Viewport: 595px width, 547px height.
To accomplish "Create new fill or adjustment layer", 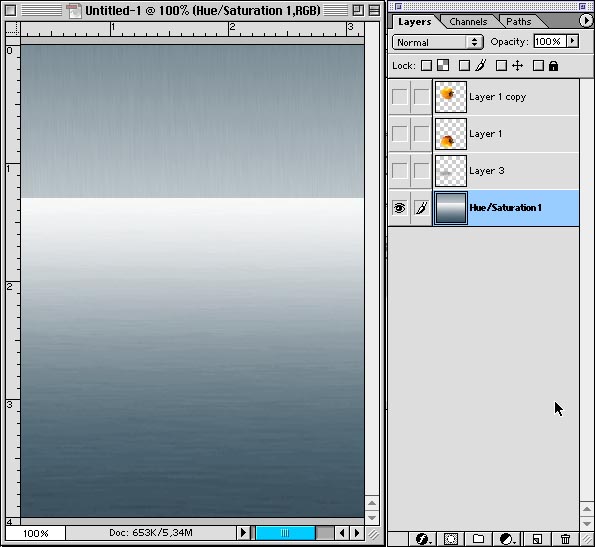I will coord(507,539).
